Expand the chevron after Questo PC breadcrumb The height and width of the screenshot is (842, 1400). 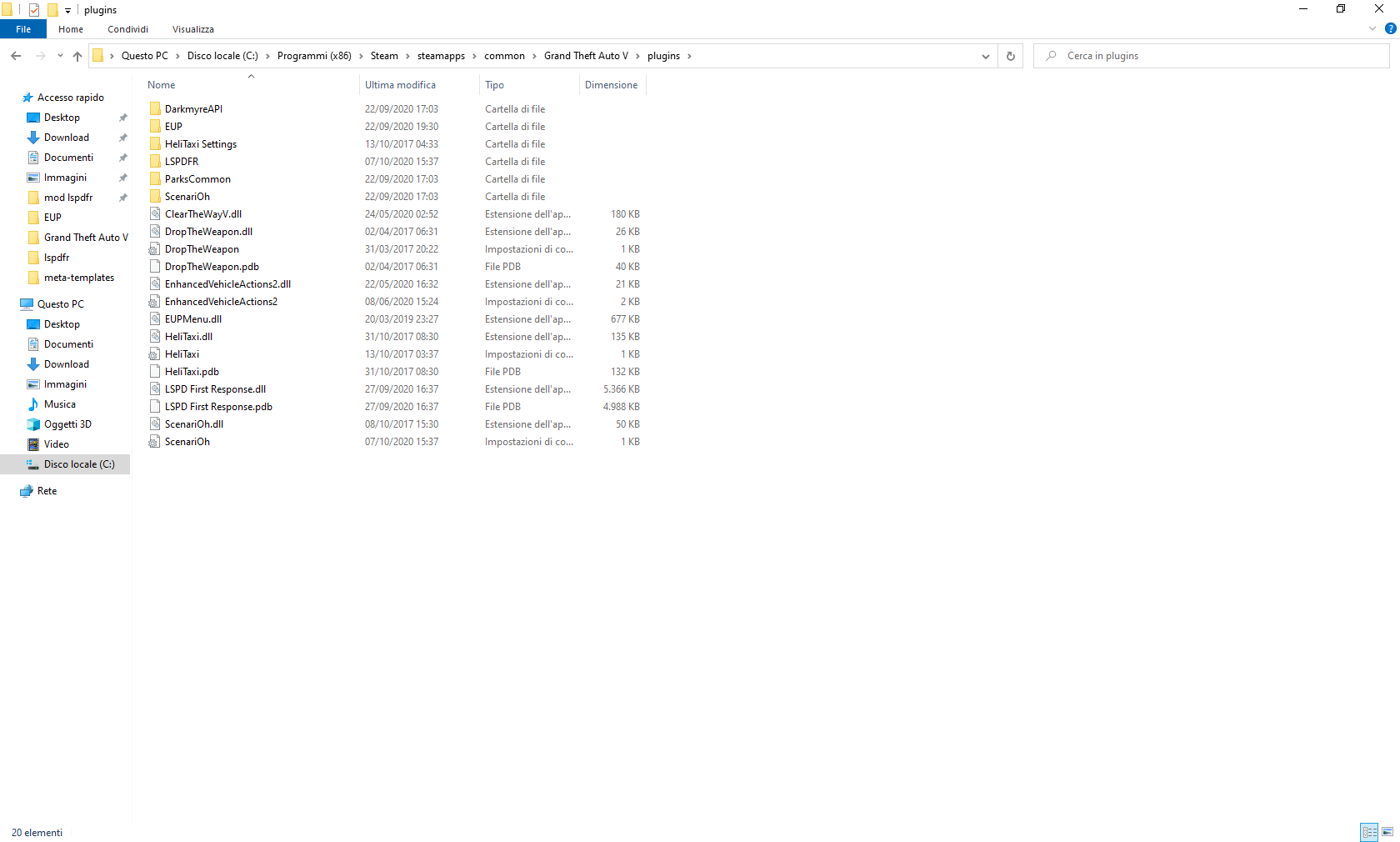[x=177, y=56]
